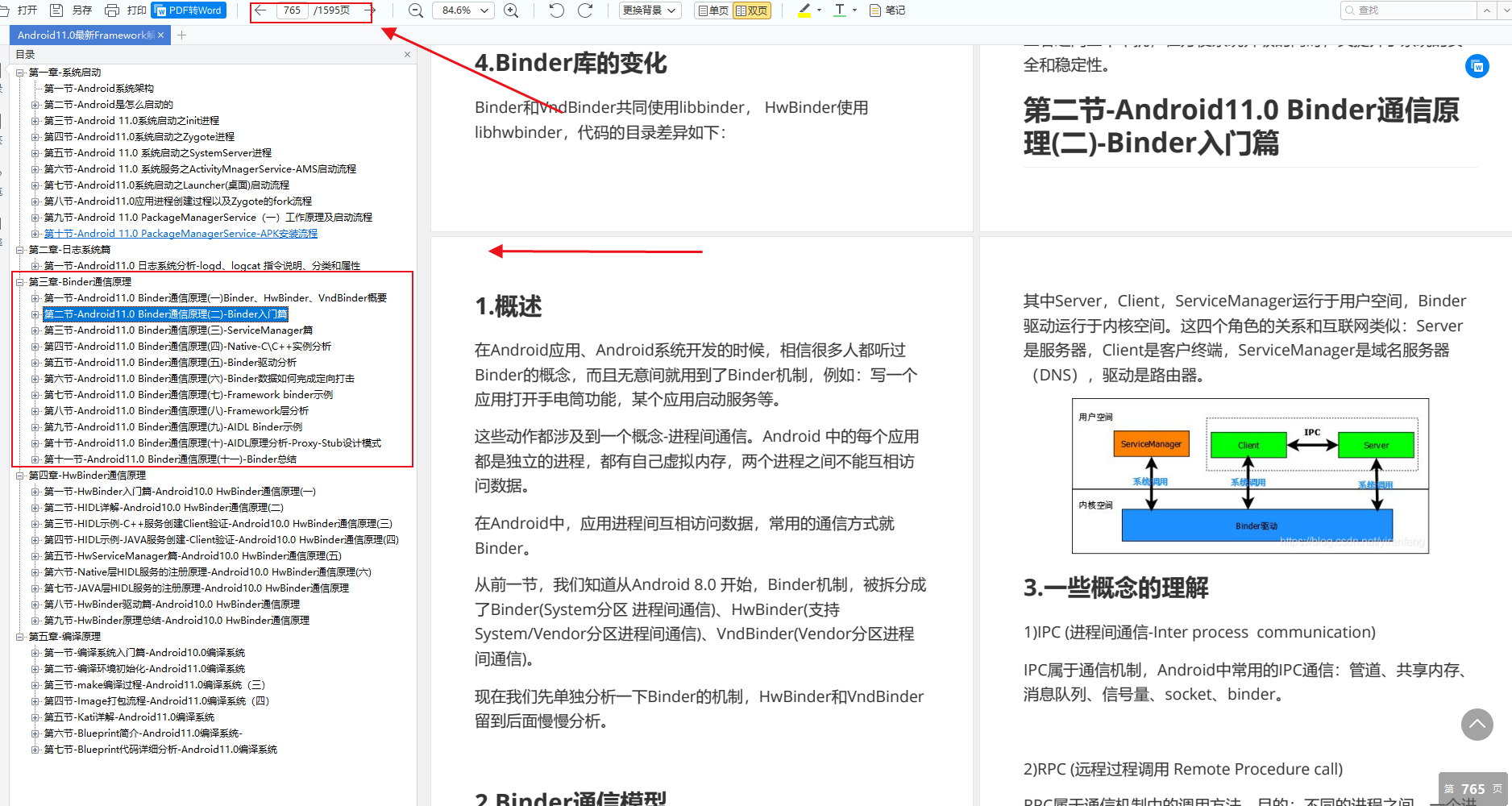Screen dimensions: 1512x806
Task: Switch to 双页 double page view
Action: (752, 10)
